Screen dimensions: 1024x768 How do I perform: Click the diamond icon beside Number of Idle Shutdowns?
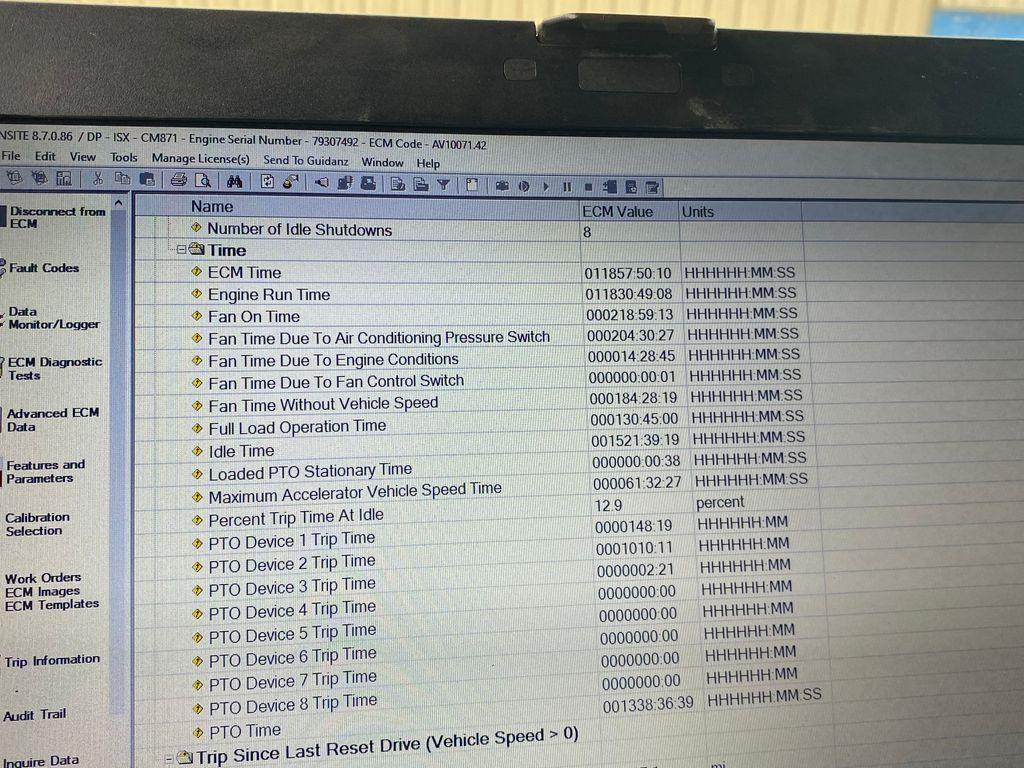(196, 227)
